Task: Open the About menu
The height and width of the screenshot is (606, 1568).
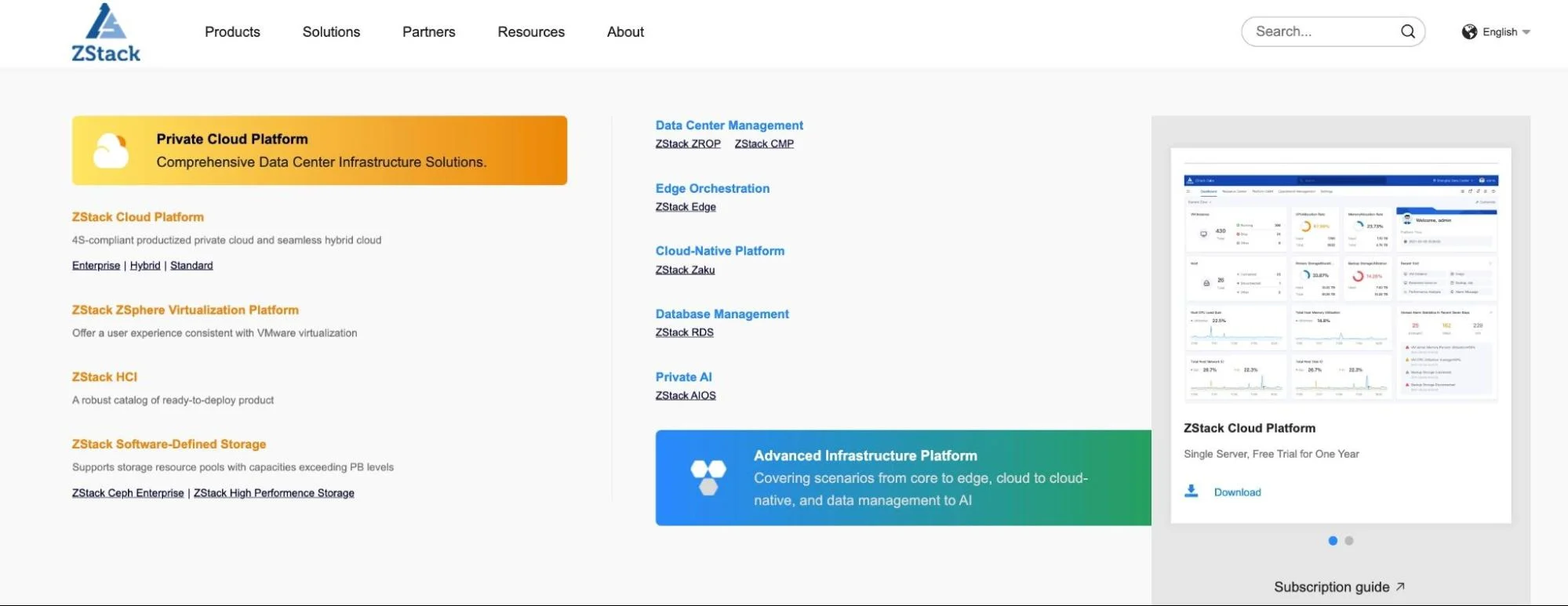Action: click(x=625, y=32)
